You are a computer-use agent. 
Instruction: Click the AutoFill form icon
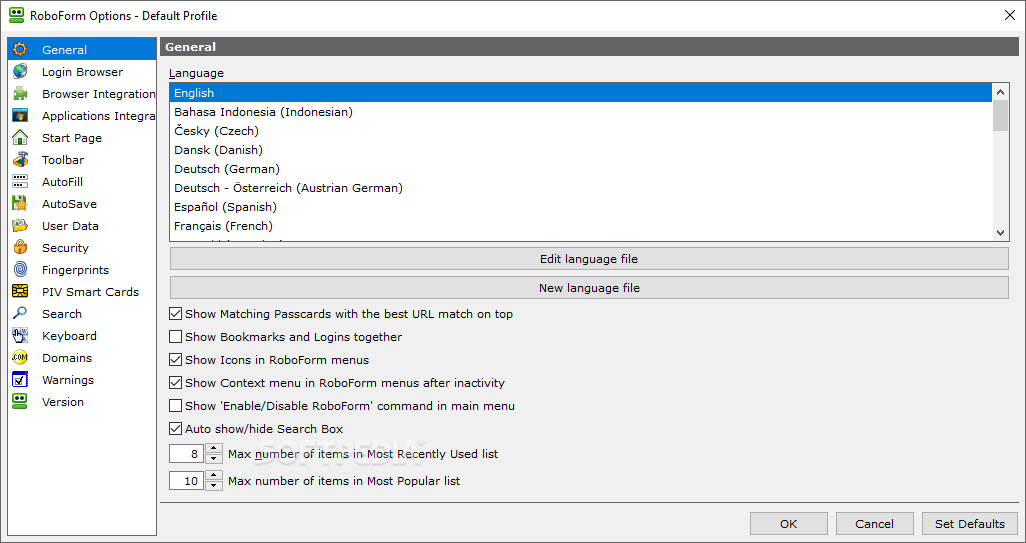pos(20,182)
